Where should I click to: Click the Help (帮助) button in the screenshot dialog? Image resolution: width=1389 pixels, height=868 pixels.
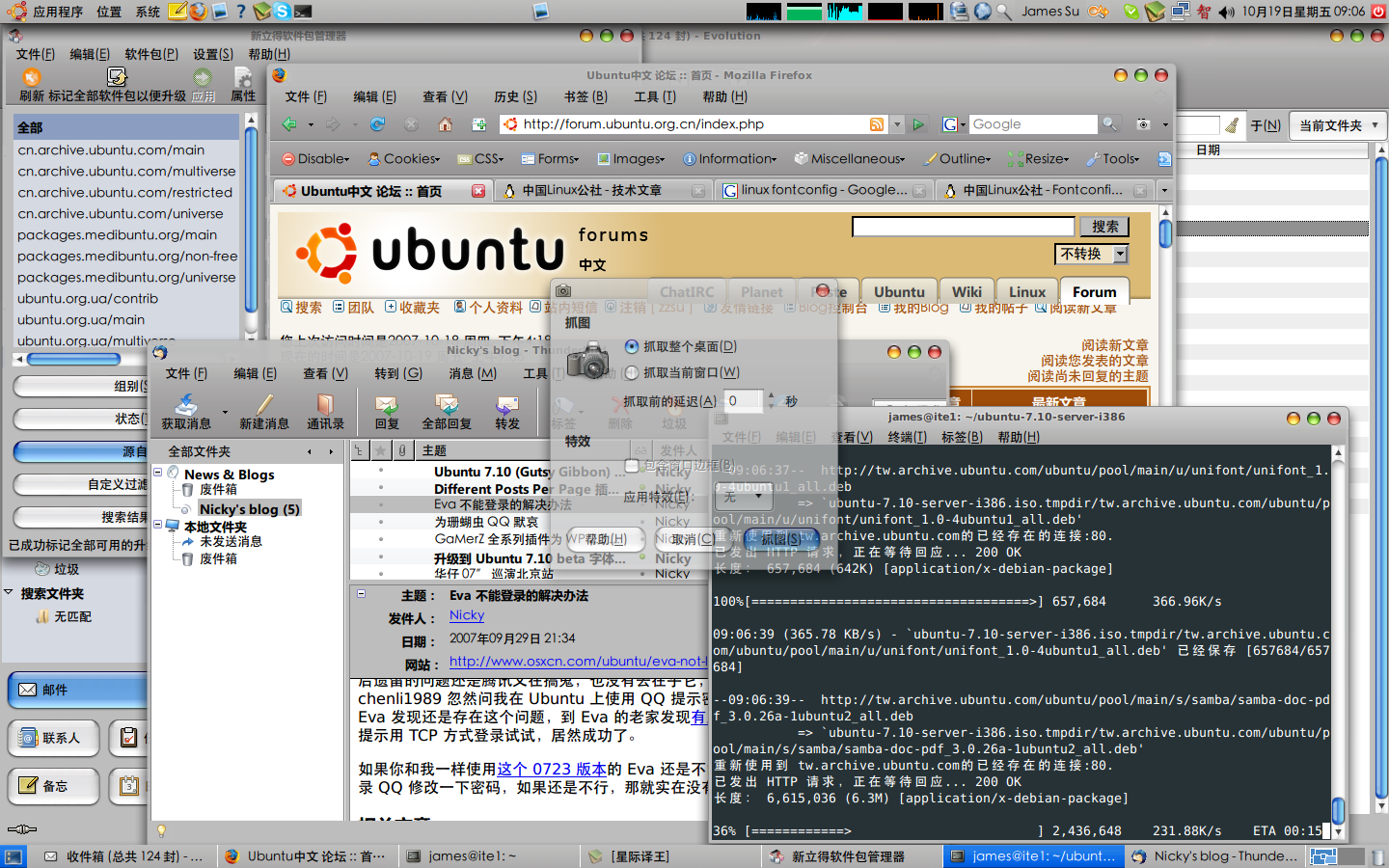[604, 539]
